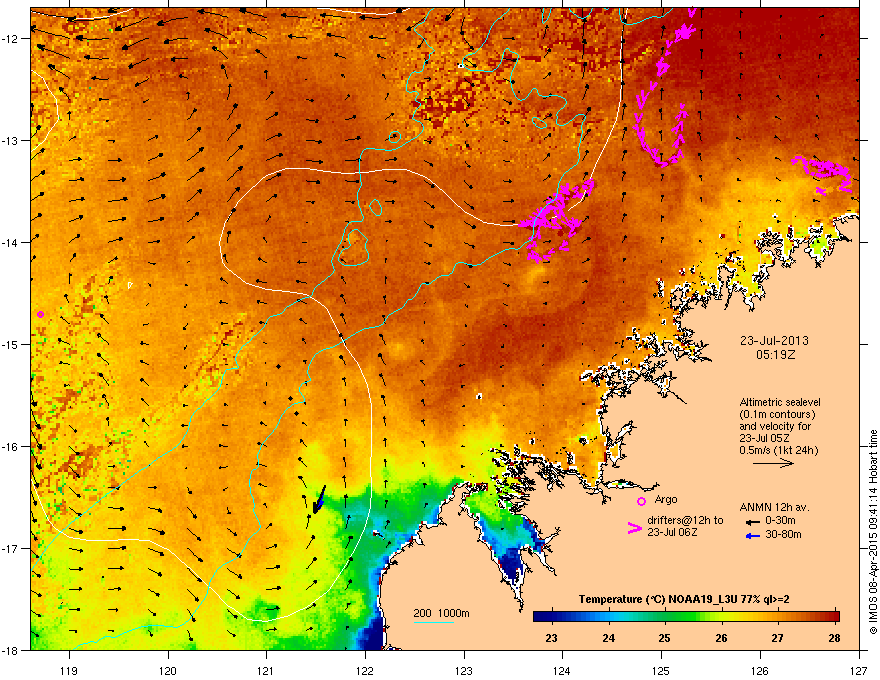Click the '23' colorbar tick label
The height and width of the screenshot is (680, 880).
[552, 638]
